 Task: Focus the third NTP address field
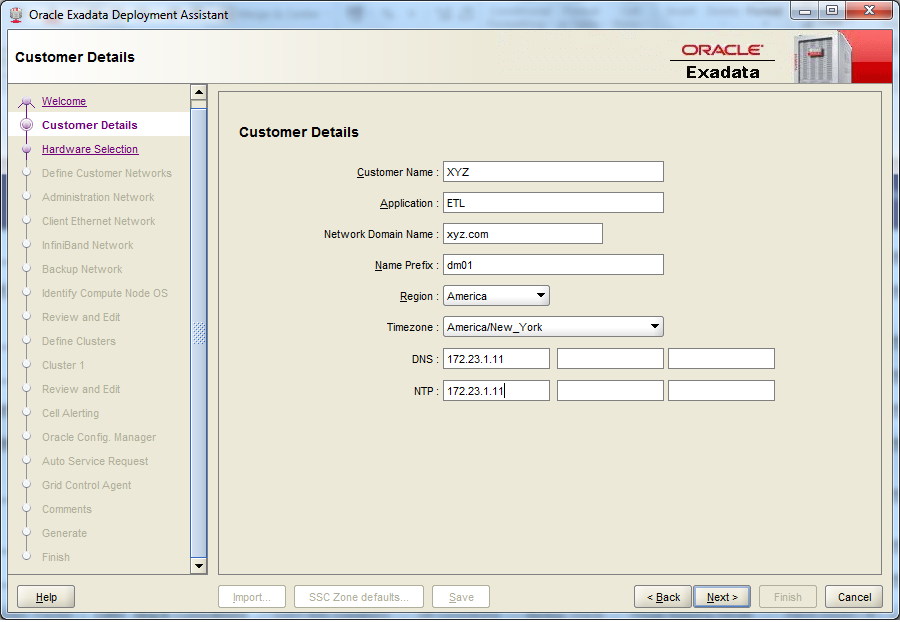point(721,391)
